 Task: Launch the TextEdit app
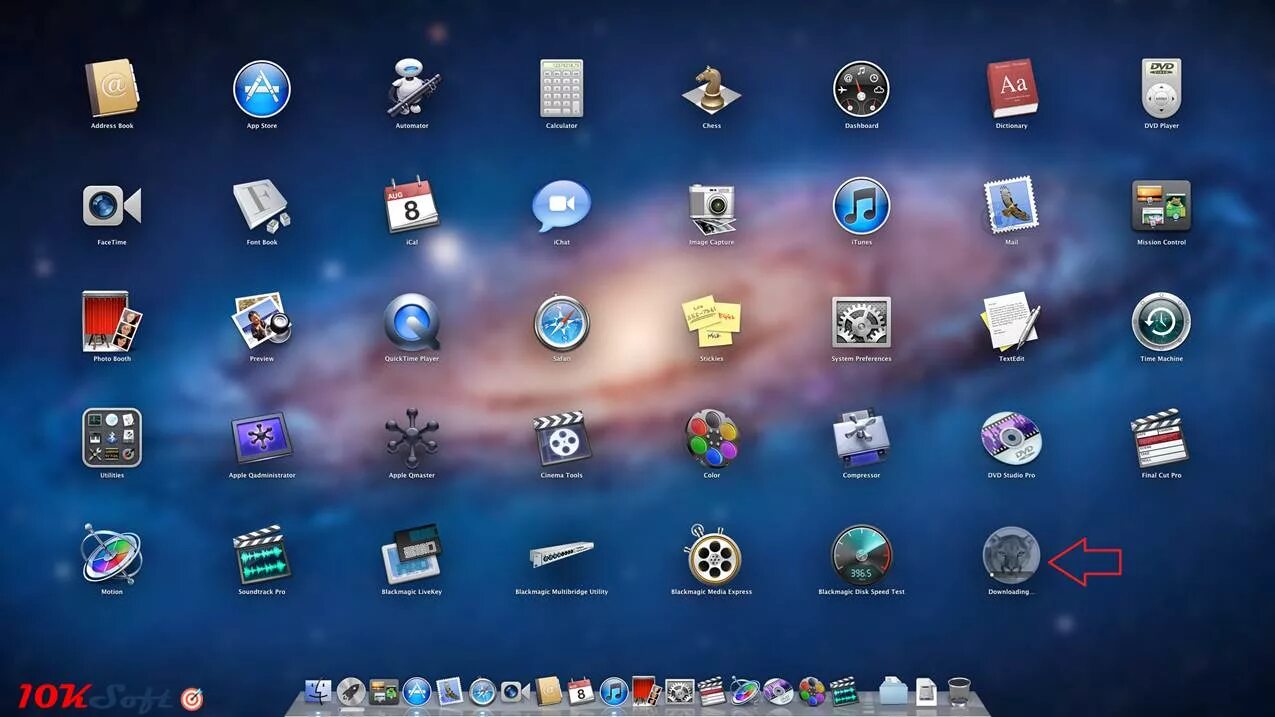tap(1012, 322)
